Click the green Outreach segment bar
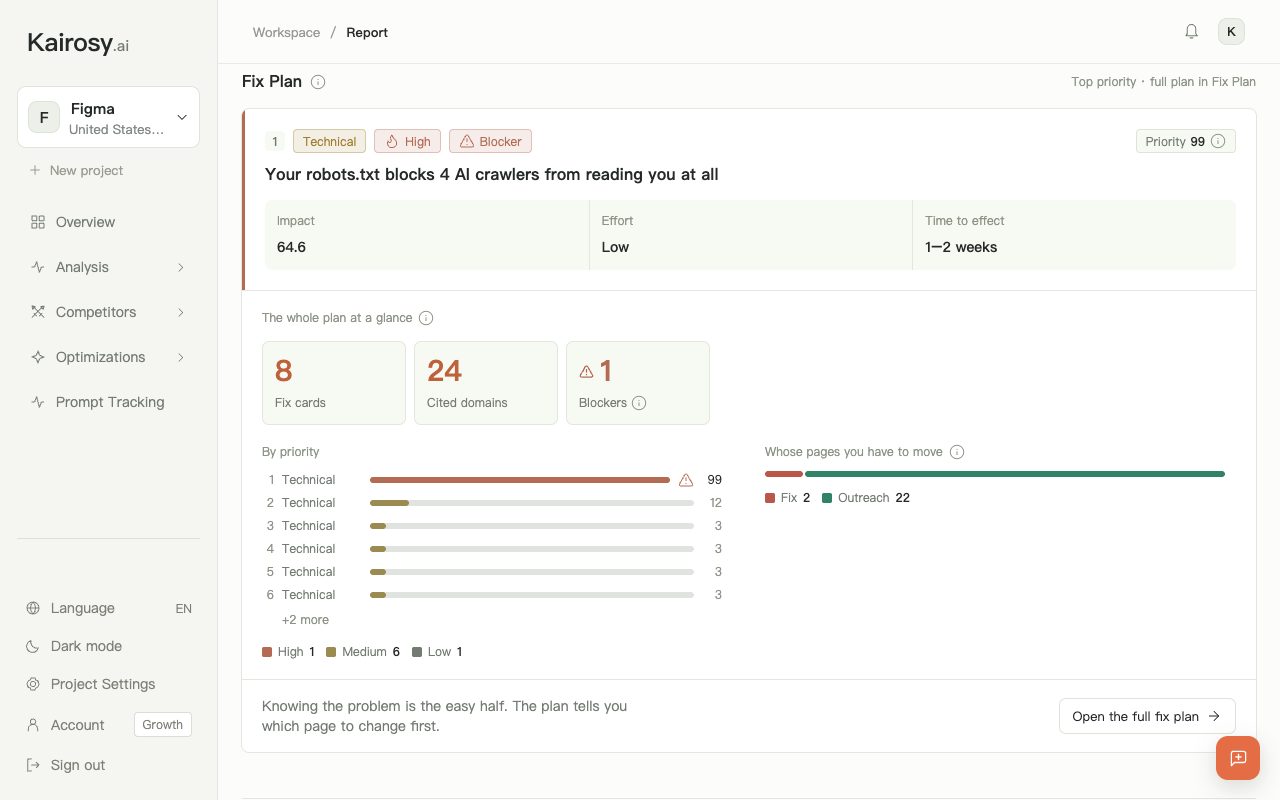 point(1015,474)
